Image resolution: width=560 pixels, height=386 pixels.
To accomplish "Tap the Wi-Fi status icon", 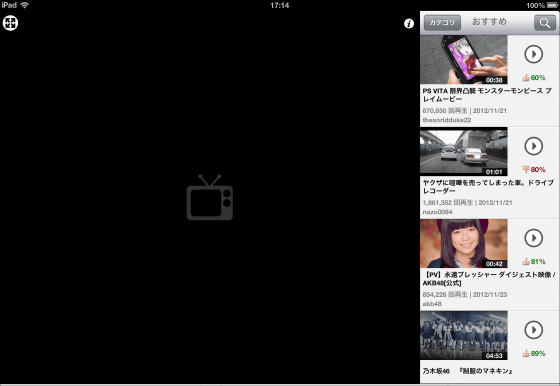I will click(25, 5).
